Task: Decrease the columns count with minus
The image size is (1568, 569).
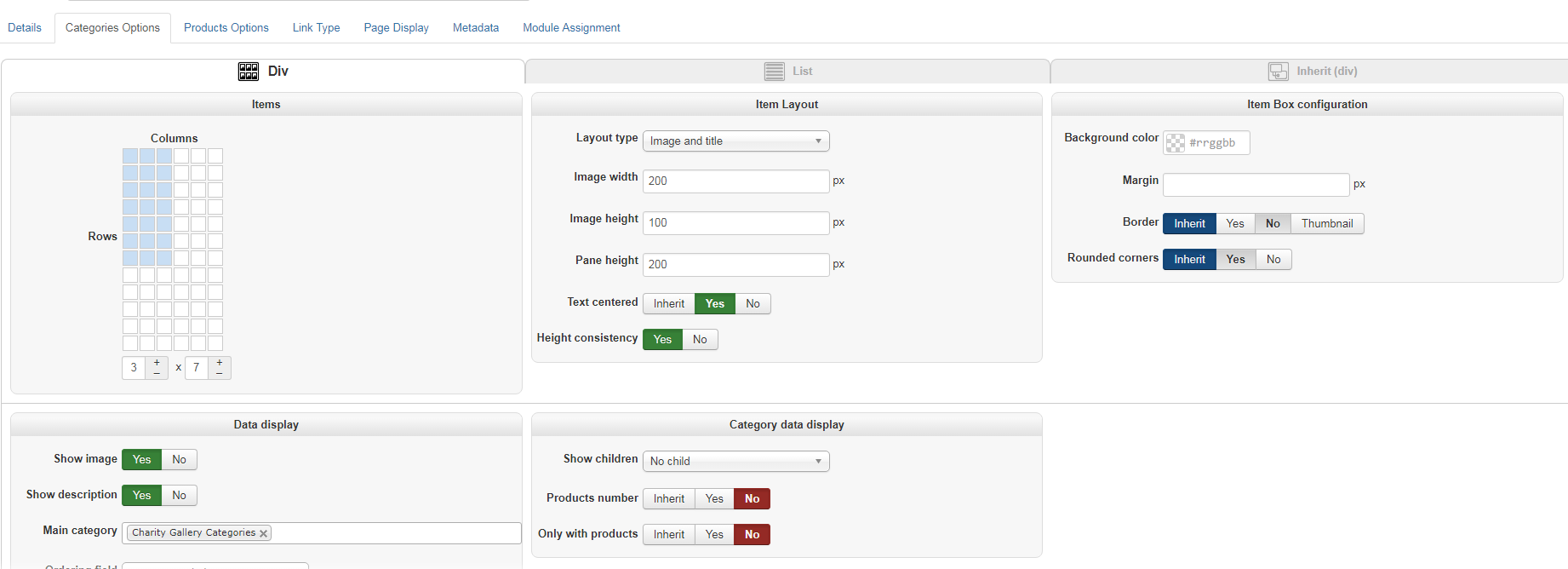Action: click(x=157, y=373)
